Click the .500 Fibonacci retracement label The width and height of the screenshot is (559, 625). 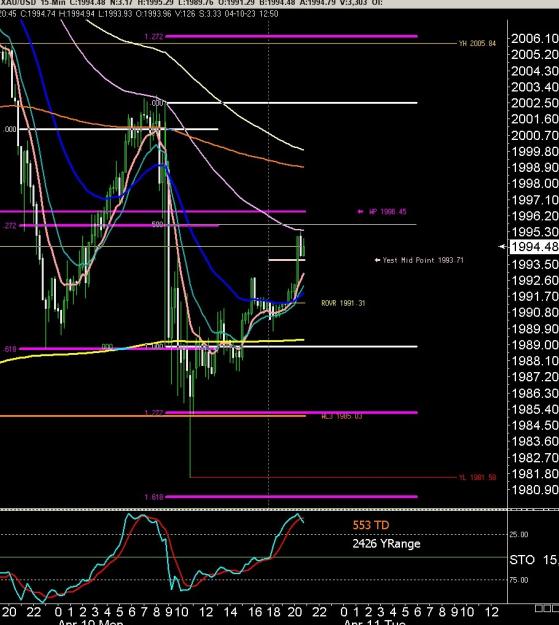click(157, 225)
